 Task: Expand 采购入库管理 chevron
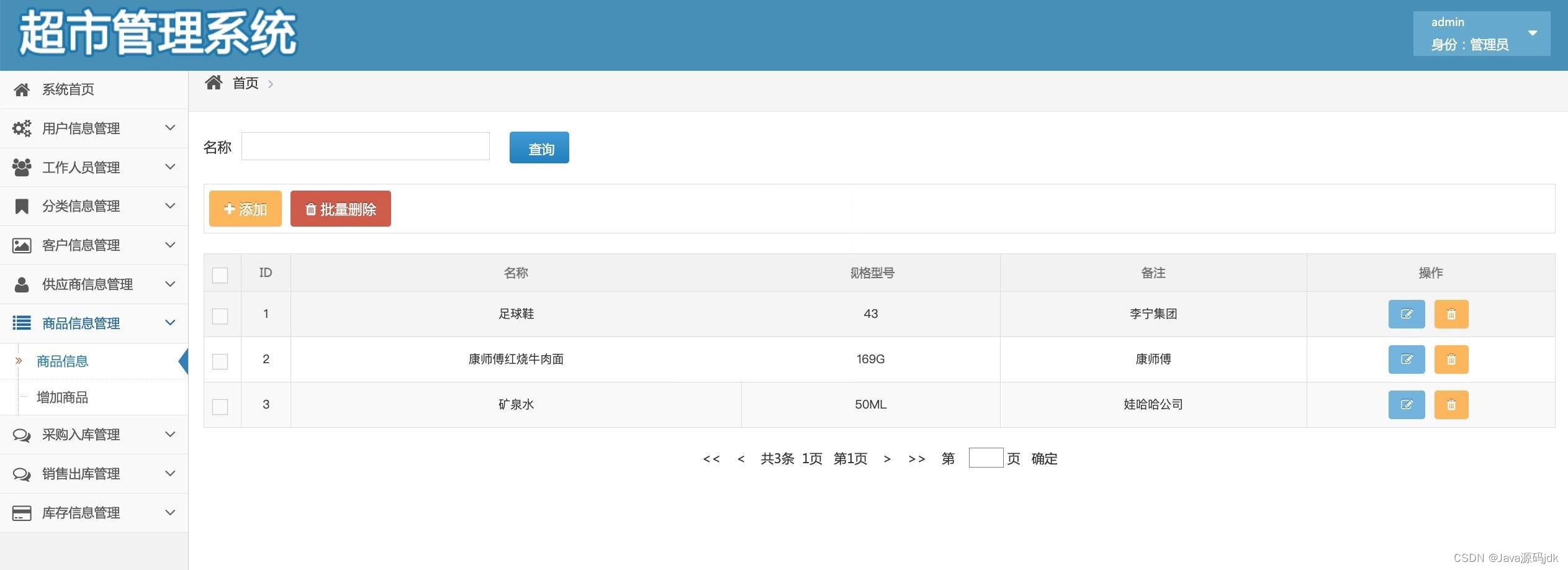170,435
